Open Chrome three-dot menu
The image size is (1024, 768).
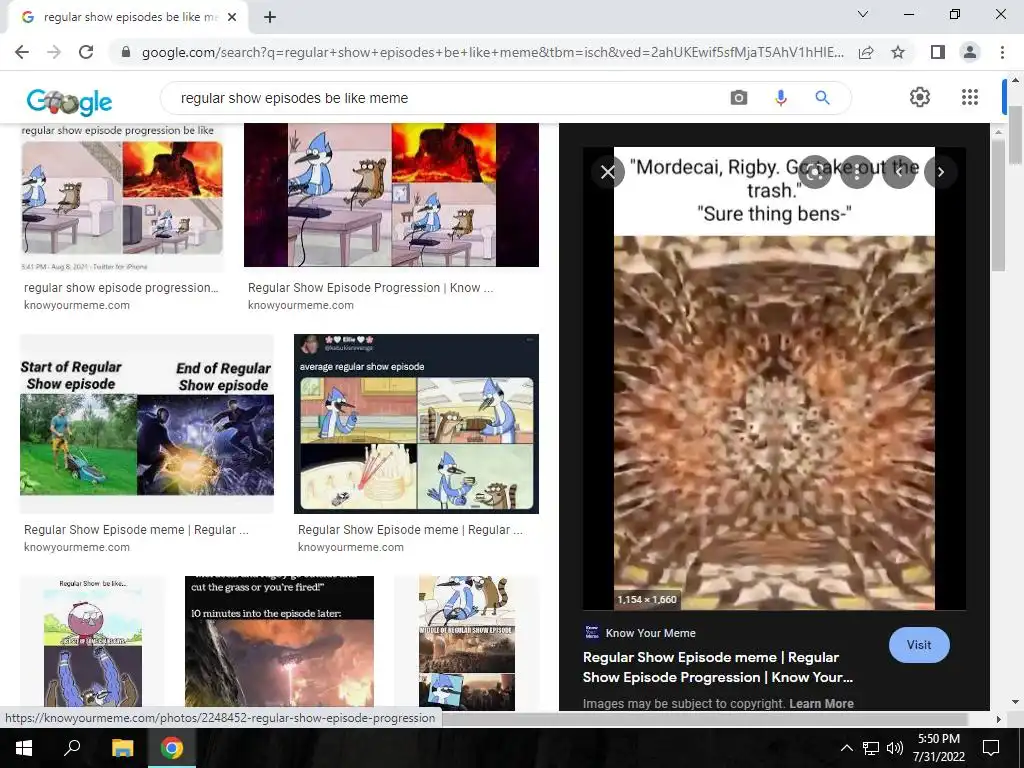pos(1002,52)
